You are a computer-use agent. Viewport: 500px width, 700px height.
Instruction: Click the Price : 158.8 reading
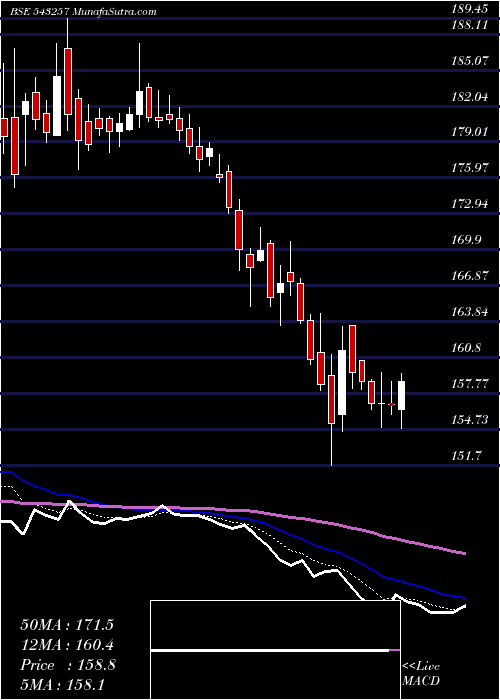click(x=68, y=665)
